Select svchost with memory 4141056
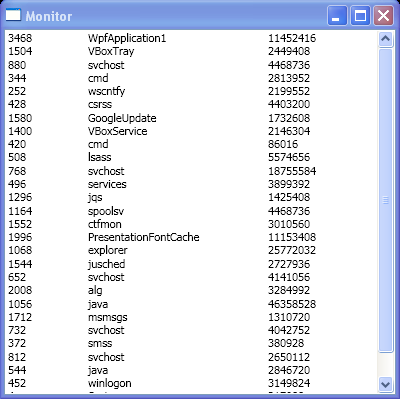The width and height of the screenshot is (400, 399). coord(106,277)
